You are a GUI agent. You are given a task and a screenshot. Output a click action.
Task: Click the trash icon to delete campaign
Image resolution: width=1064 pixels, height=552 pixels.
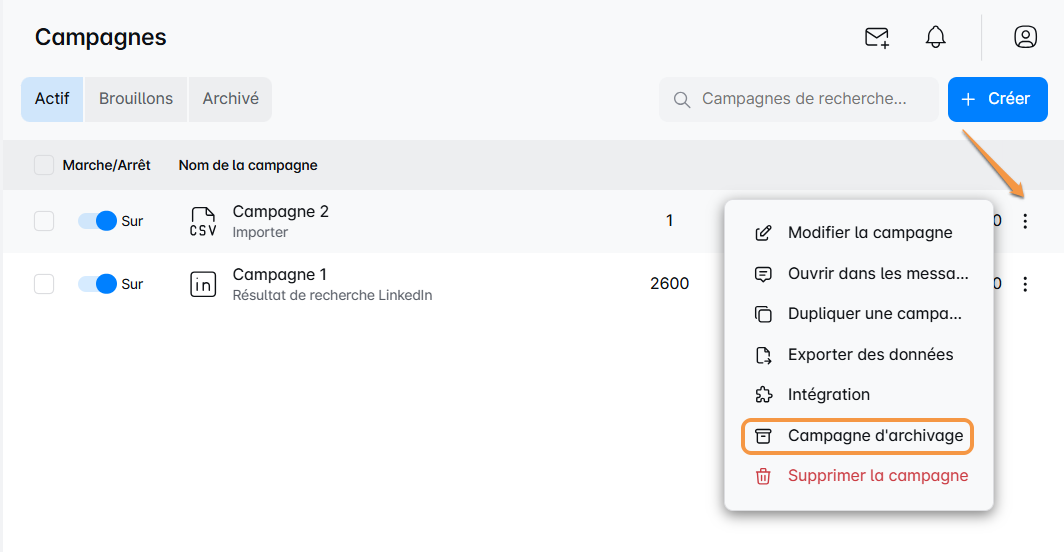click(x=763, y=476)
